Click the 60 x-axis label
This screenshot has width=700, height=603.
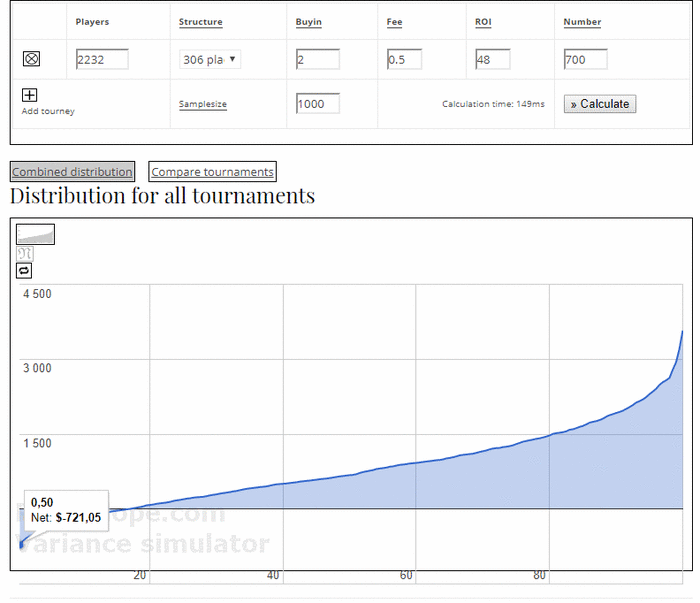tap(406, 575)
